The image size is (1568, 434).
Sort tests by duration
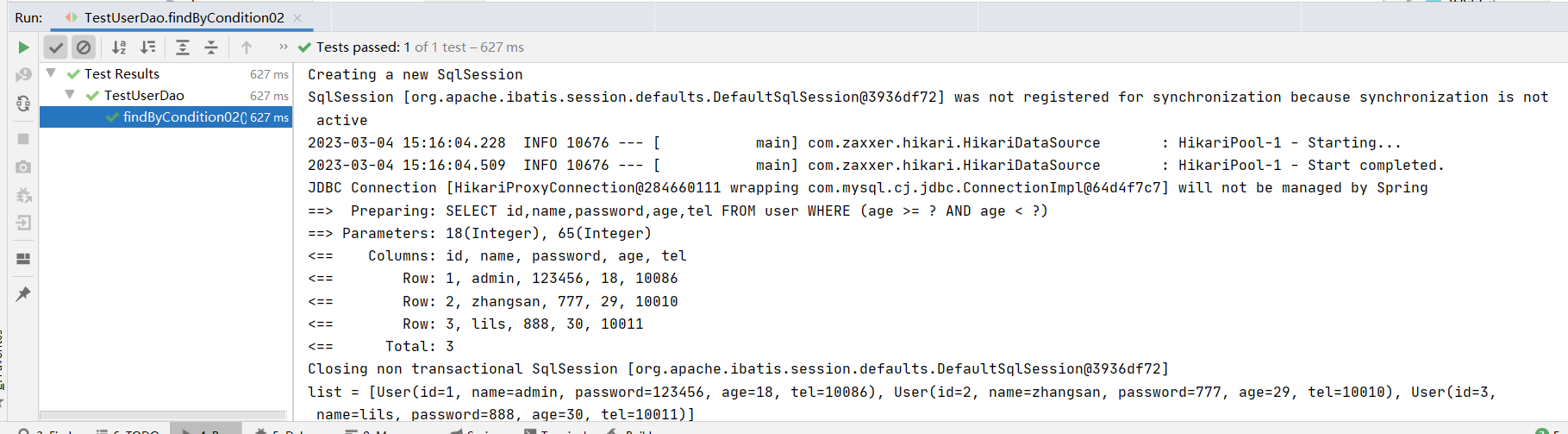148,47
